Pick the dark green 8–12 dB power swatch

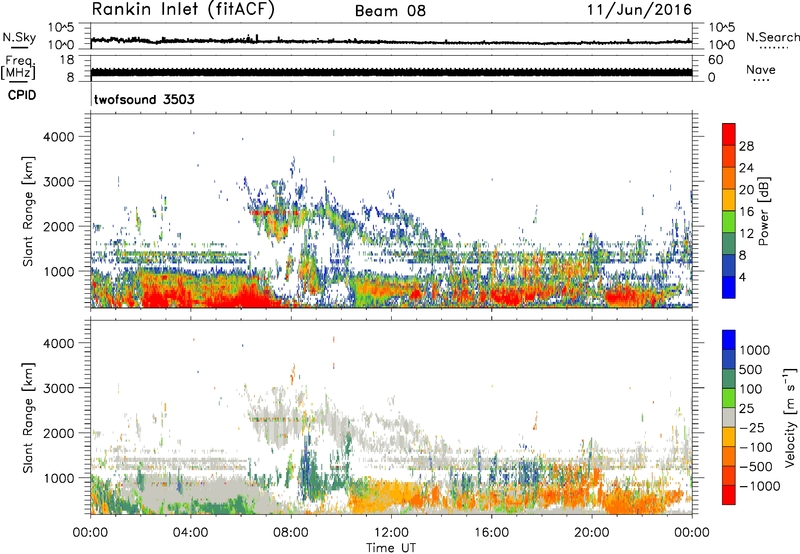[729, 244]
